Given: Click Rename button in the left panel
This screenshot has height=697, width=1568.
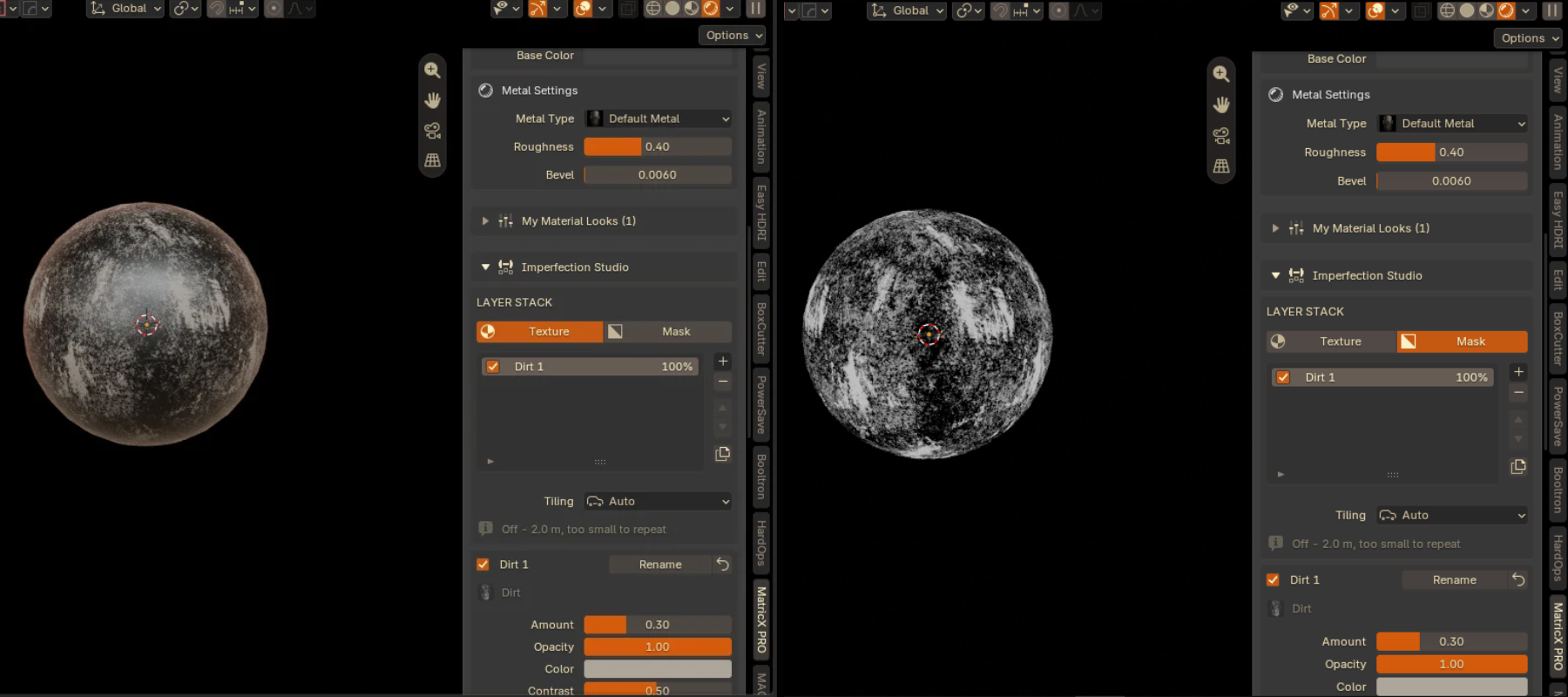Looking at the screenshot, I should coord(660,565).
